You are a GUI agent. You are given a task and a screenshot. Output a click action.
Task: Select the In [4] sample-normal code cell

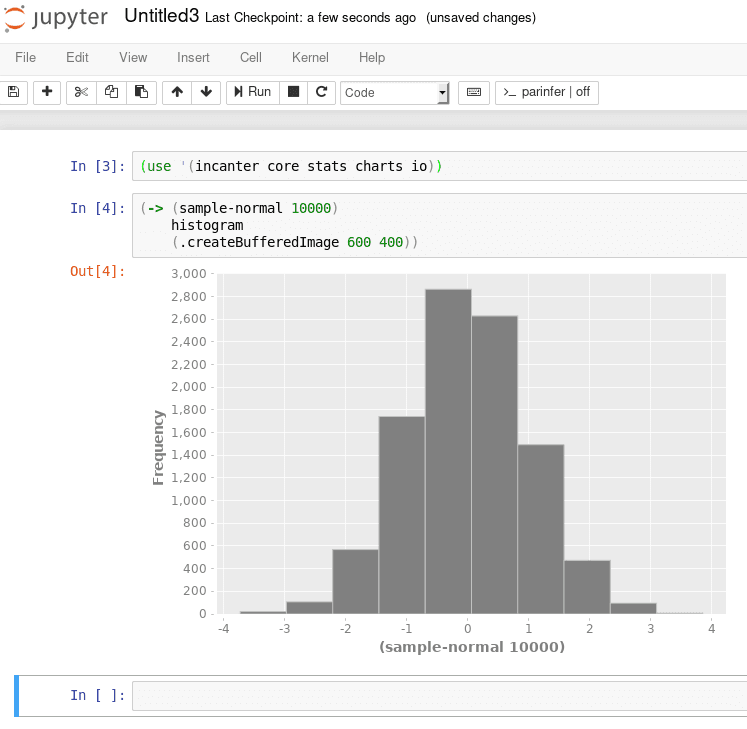pos(439,225)
